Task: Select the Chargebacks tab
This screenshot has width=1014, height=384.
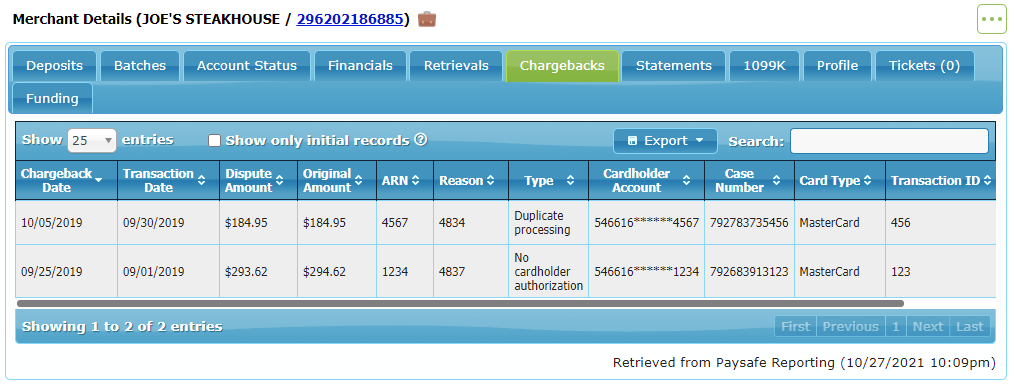Action: (x=563, y=66)
